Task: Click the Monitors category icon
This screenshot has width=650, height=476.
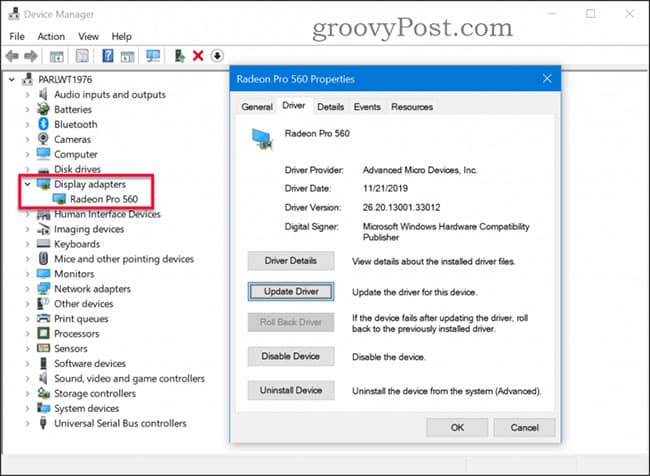Action: (x=43, y=274)
